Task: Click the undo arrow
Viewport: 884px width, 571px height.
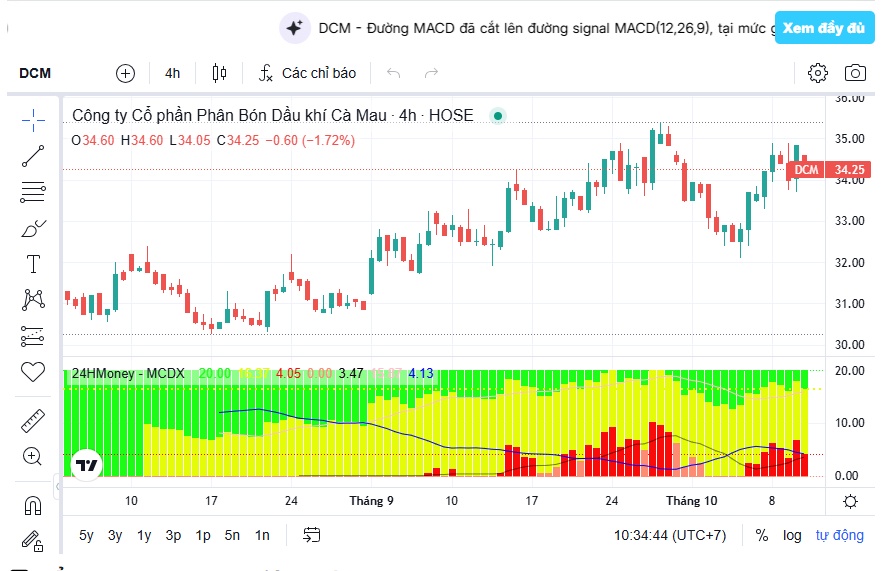Action: (x=394, y=73)
